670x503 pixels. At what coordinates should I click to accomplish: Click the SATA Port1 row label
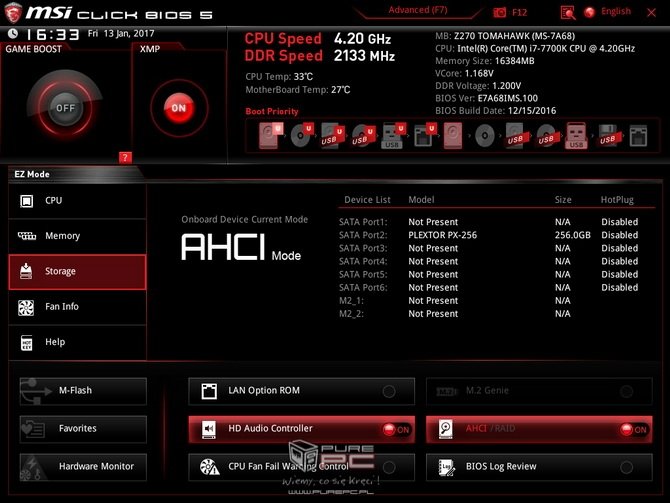pos(363,222)
